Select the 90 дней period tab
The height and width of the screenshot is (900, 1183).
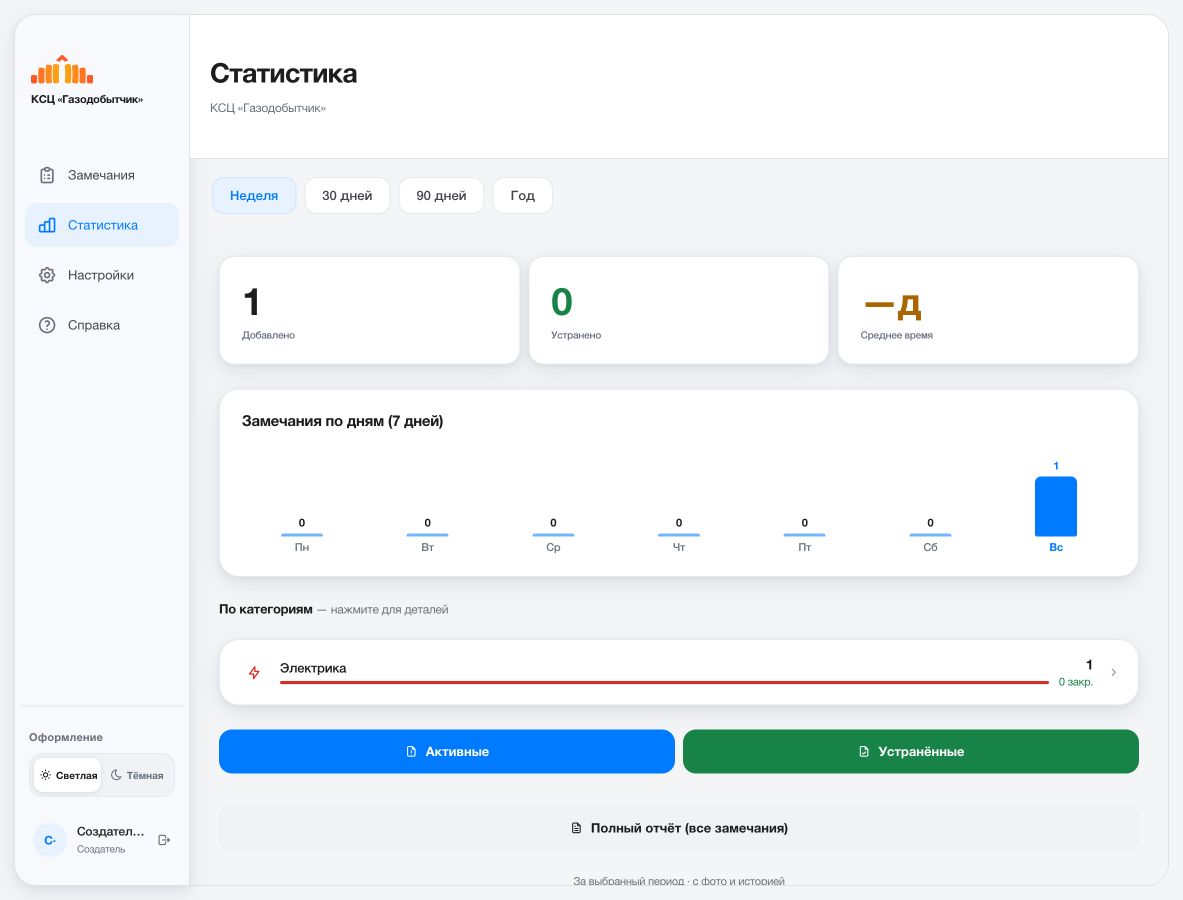pyautogui.click(x=441, y=195)
